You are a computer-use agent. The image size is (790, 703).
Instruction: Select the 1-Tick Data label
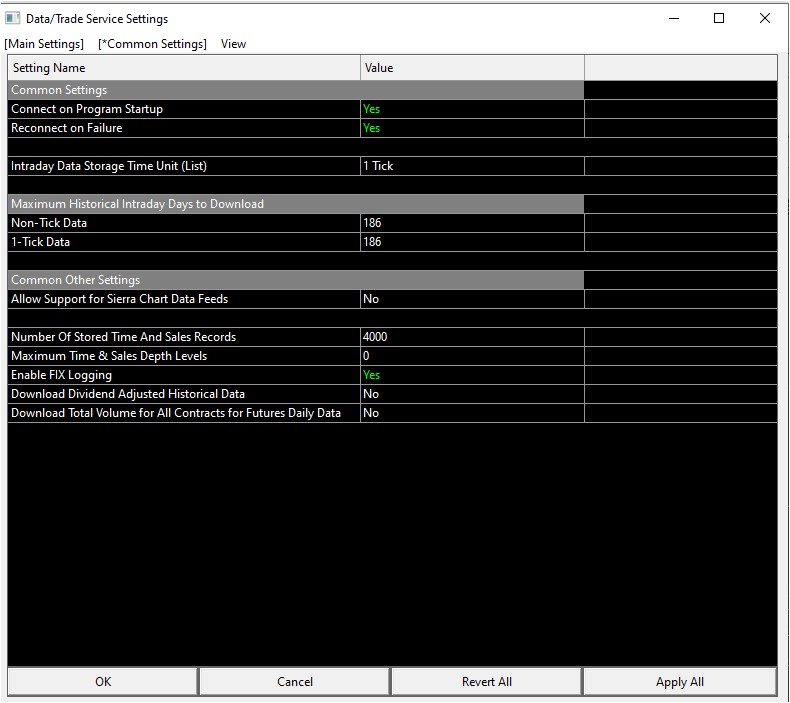click(x=40, y=242)
